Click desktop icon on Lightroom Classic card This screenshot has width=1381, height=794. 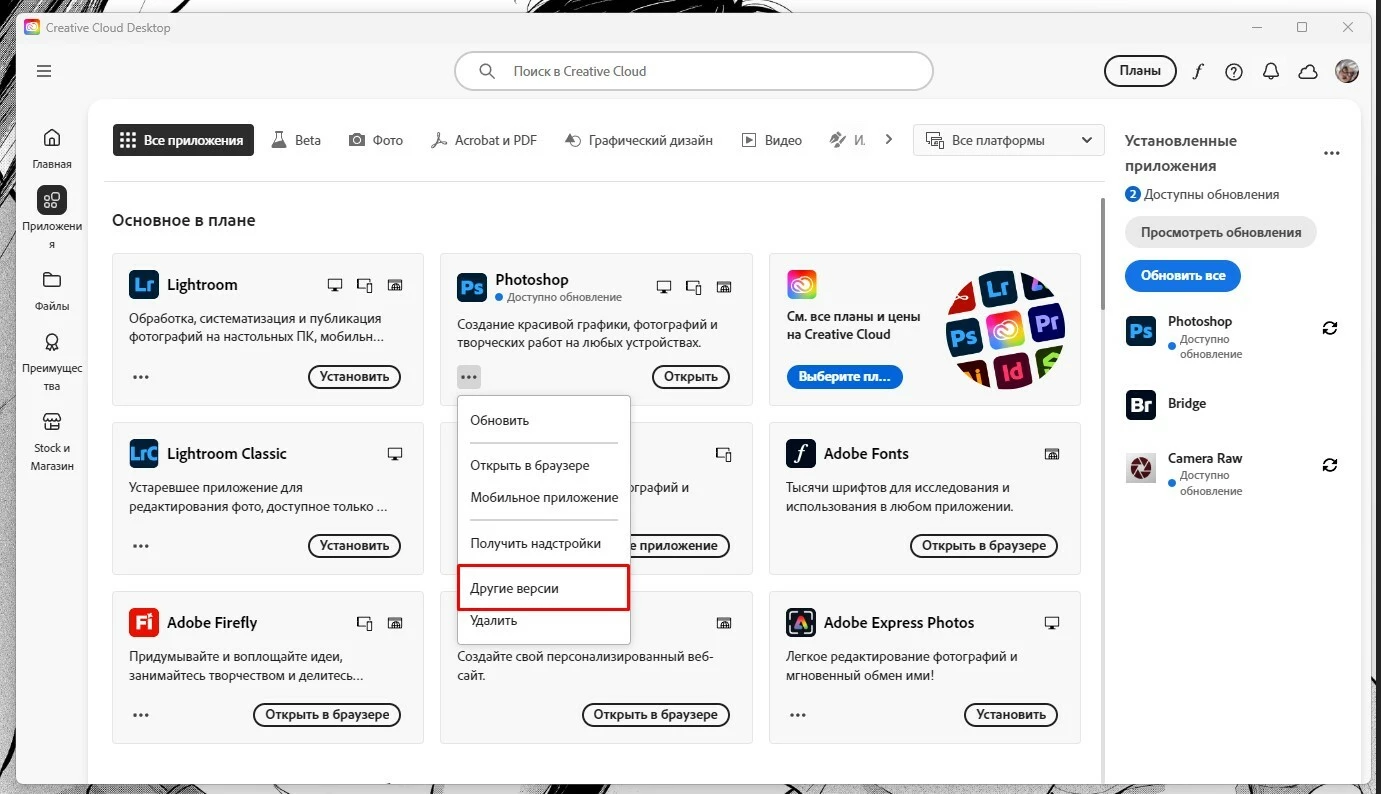[x=395, y=454]
